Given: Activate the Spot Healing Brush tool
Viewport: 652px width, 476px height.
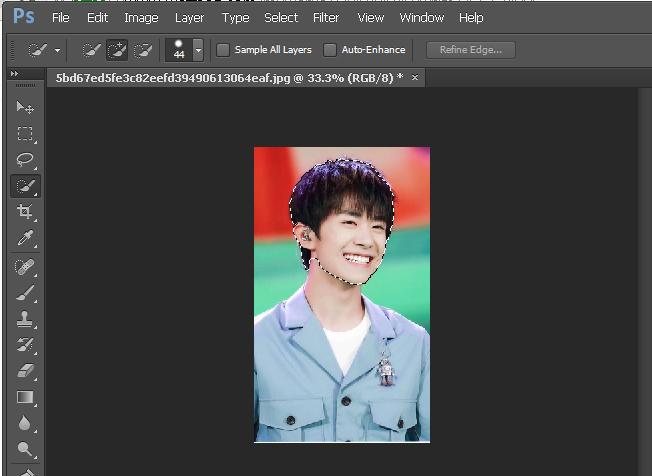Looking at the screenshot, I should click(25, 266).
